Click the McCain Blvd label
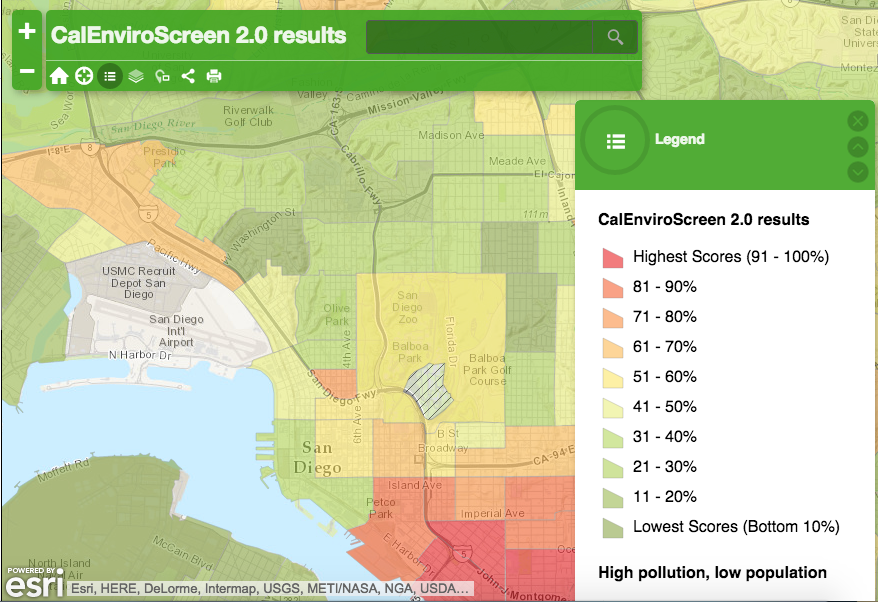Screen dimensions: 878x602 (181, 553)
